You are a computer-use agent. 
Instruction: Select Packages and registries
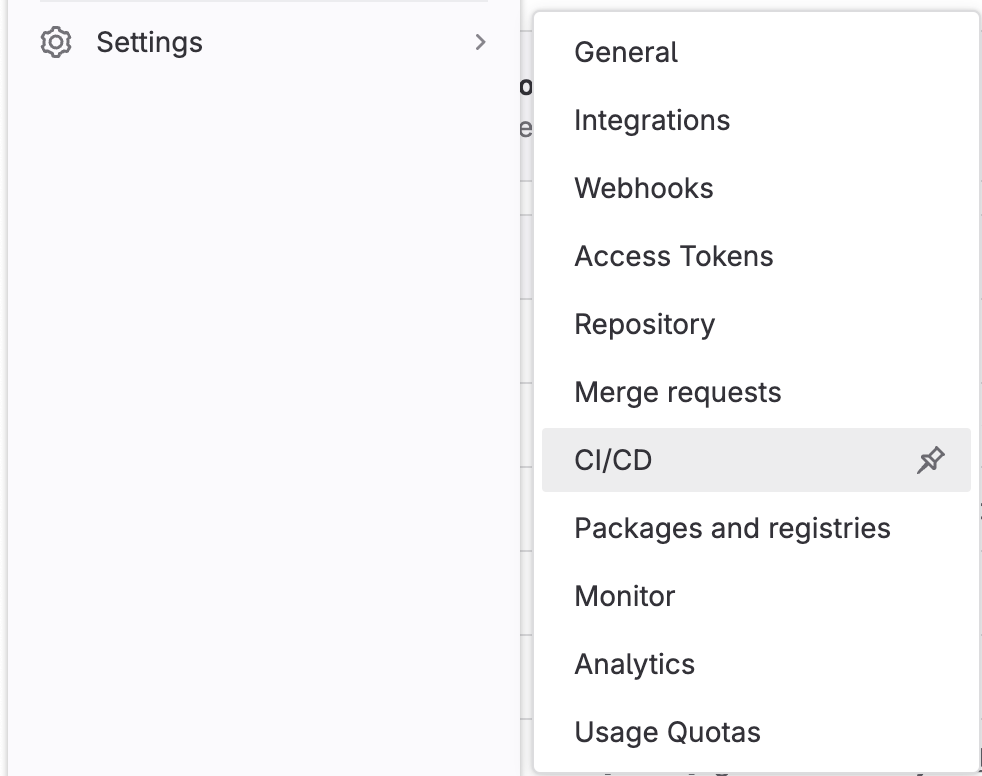732,529
